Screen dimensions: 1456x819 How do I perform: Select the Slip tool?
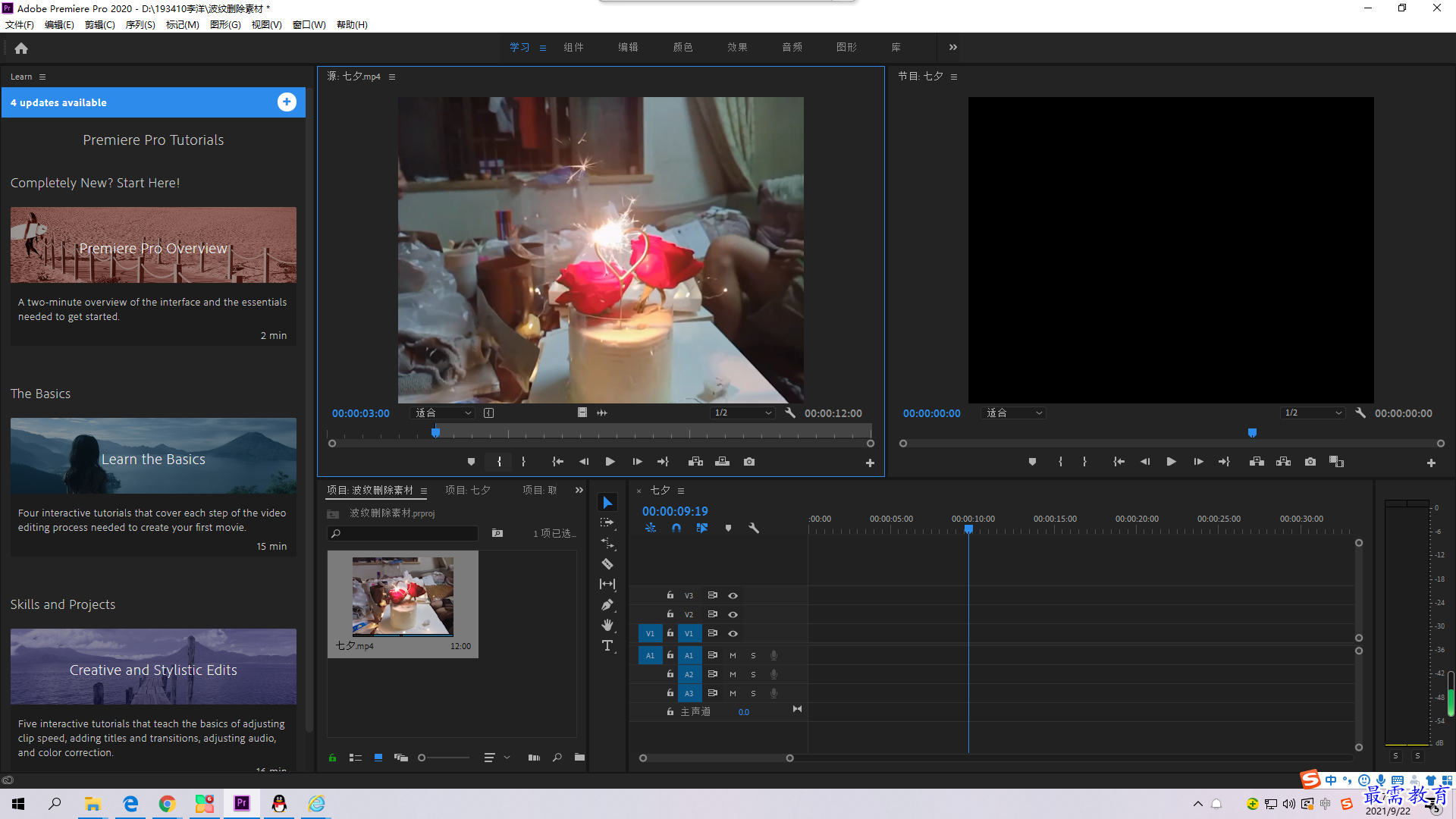tap(607, 584)
